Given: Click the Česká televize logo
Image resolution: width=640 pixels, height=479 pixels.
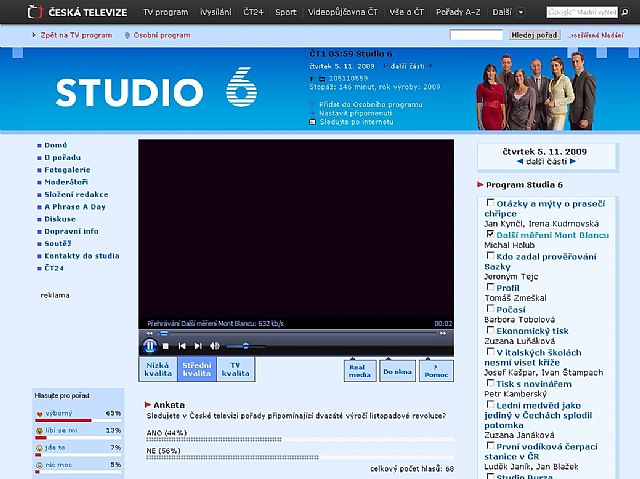Looking at the screenshot, I should coord(78,12).
